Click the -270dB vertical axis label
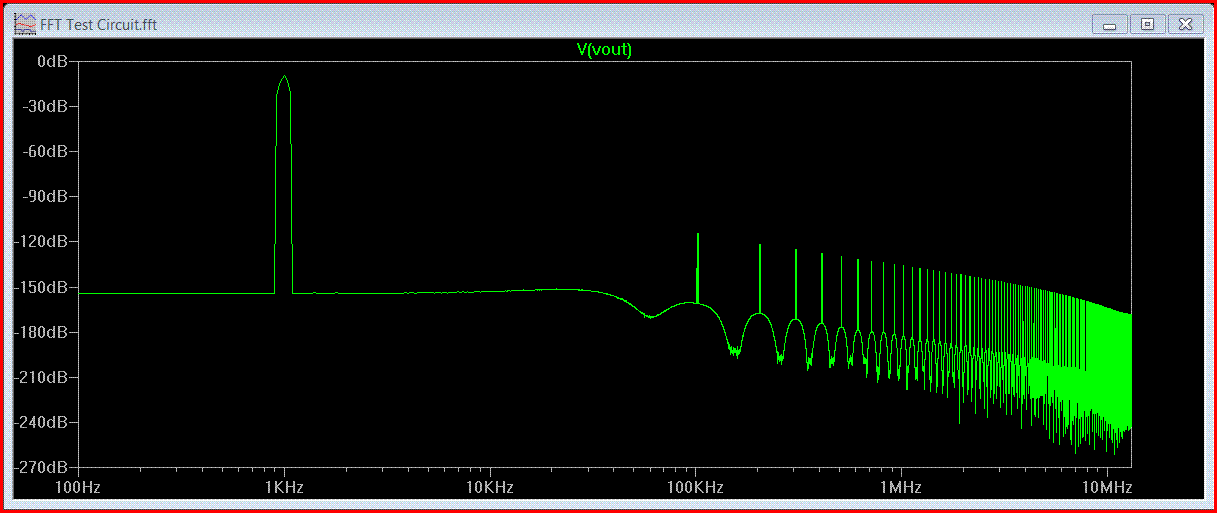Screen dimensions: 1217x513 (43, 467)
